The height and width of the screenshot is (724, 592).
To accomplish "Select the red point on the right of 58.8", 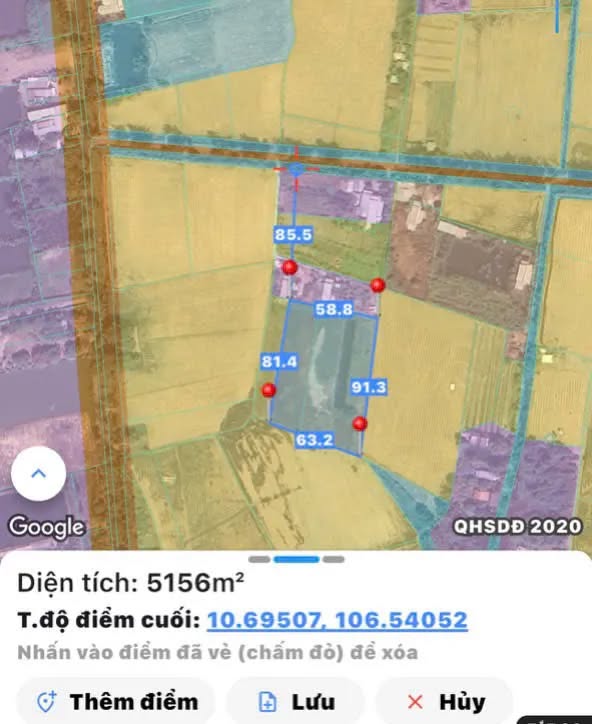I will (x=378, y=285).
